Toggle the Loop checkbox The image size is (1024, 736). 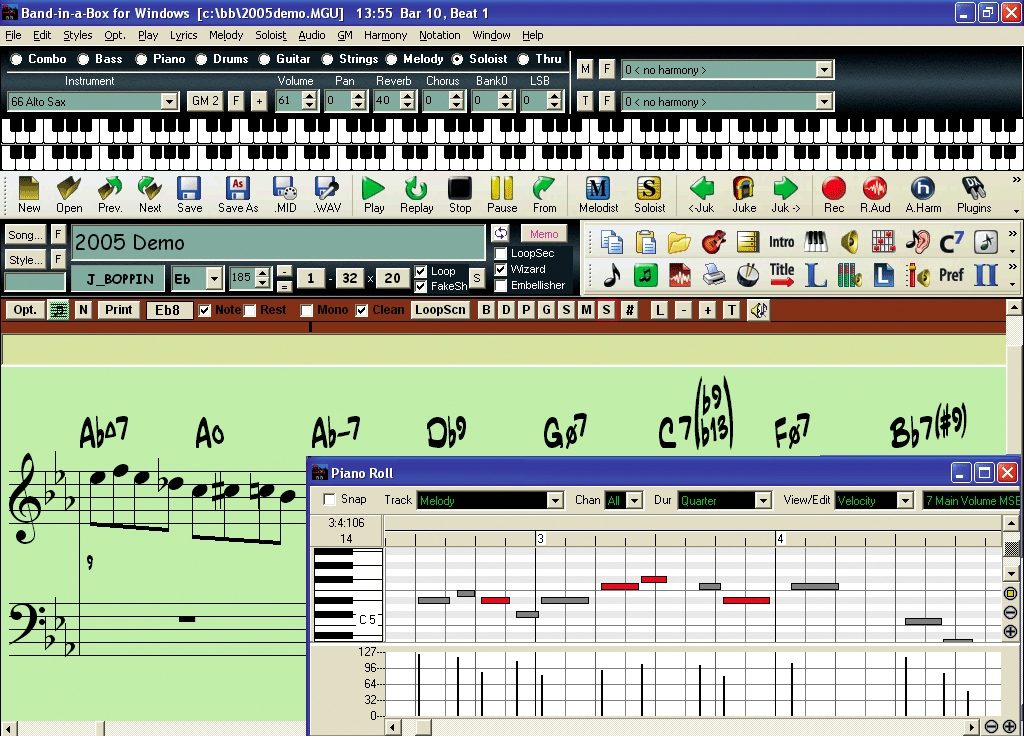tap(421, 271)
